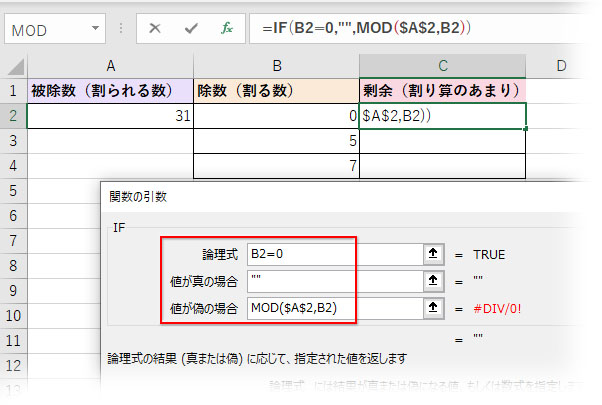
Task: Click empty cell C3
Action: click(x=443, y=141)
